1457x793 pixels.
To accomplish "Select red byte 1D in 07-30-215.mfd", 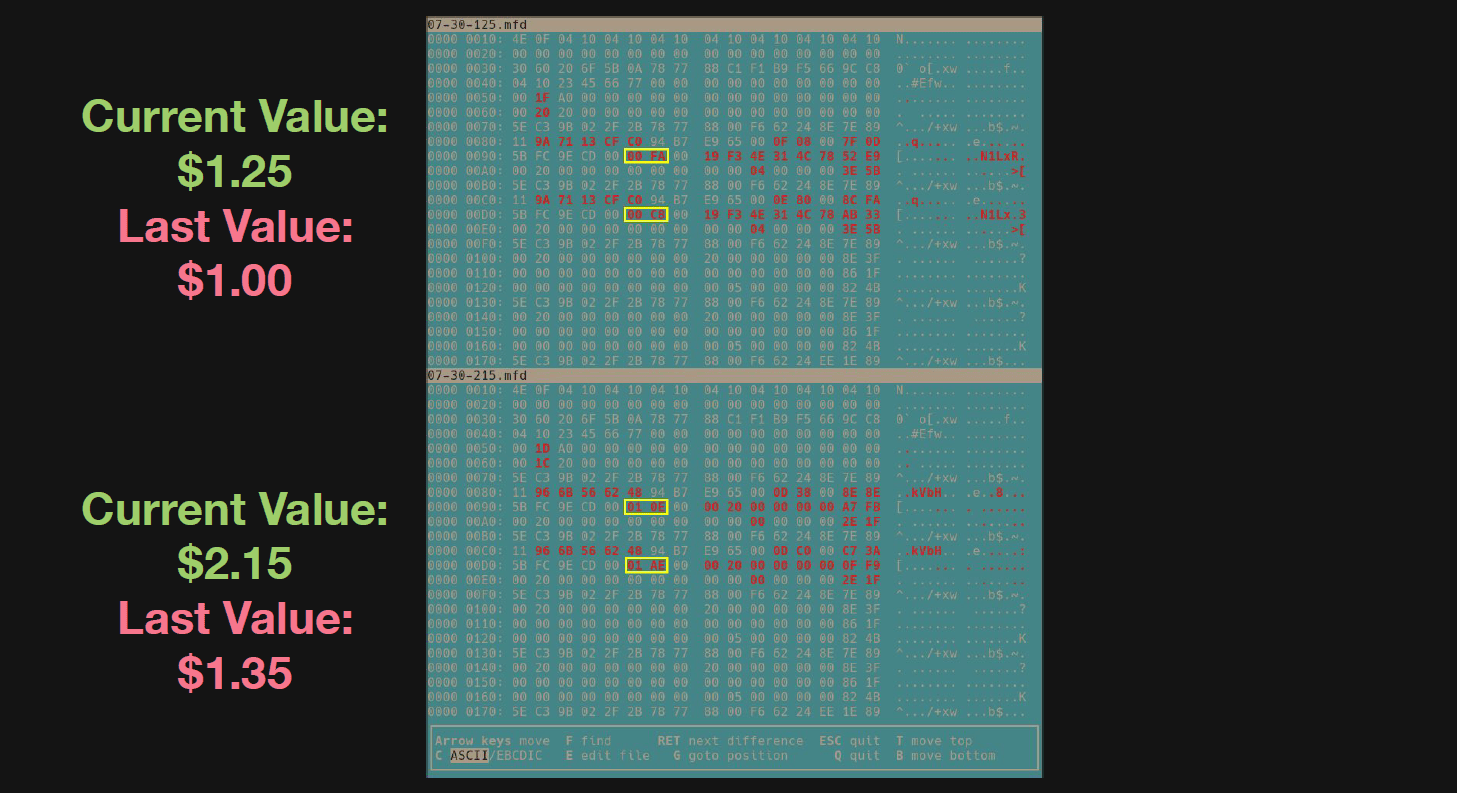I will click(542, 448).
